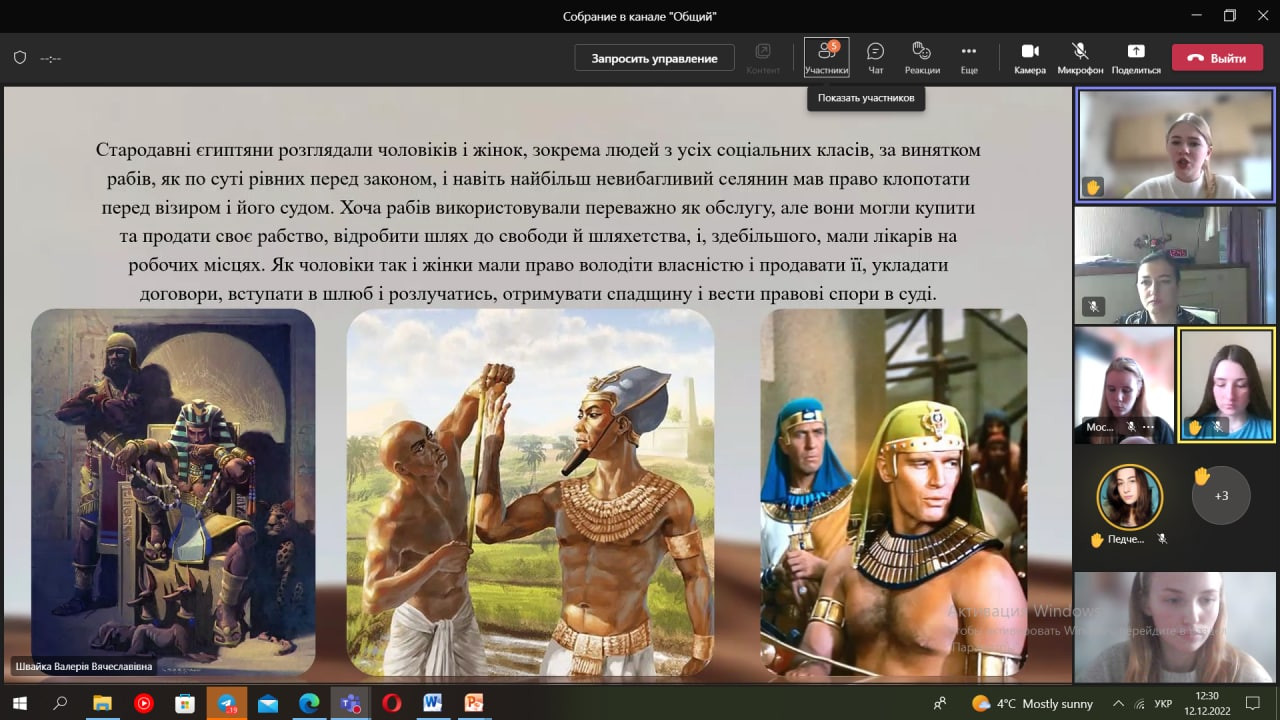Open the share content tray (Поделиться)
This screenshot has height=720, width=1280.
click(1136, 58)
